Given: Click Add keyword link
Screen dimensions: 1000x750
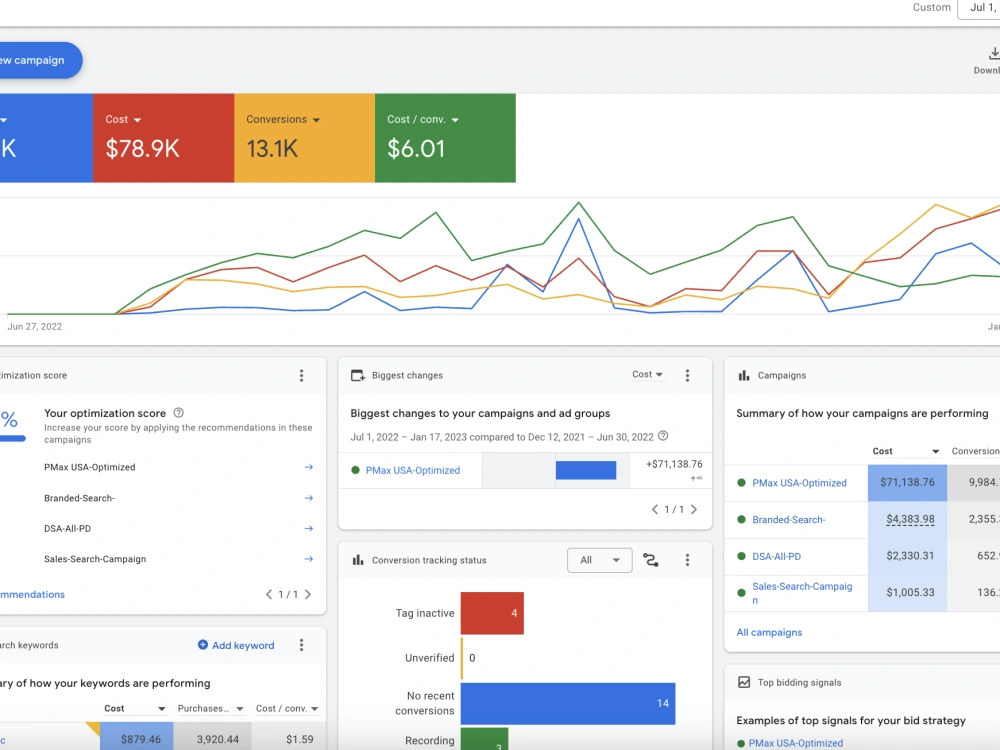Looking at the screenshot, I should (236, 645).
